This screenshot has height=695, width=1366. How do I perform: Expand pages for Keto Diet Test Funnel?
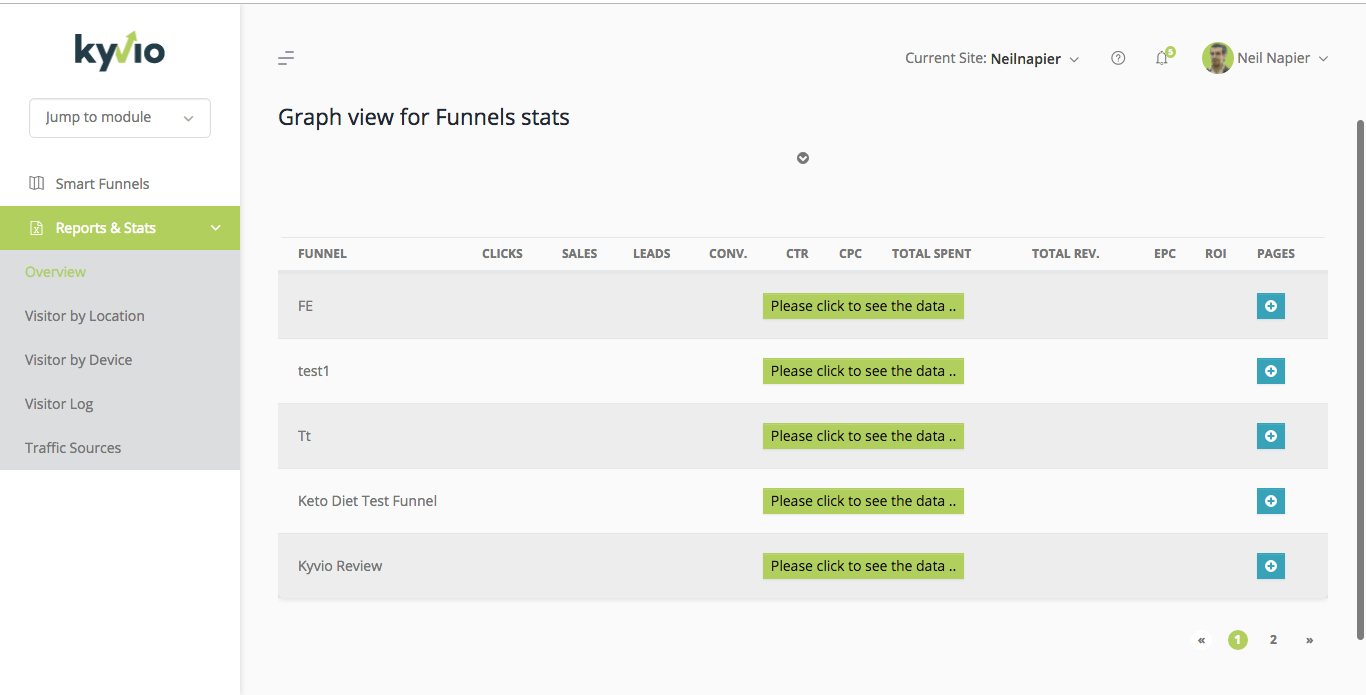point(1271,501)
